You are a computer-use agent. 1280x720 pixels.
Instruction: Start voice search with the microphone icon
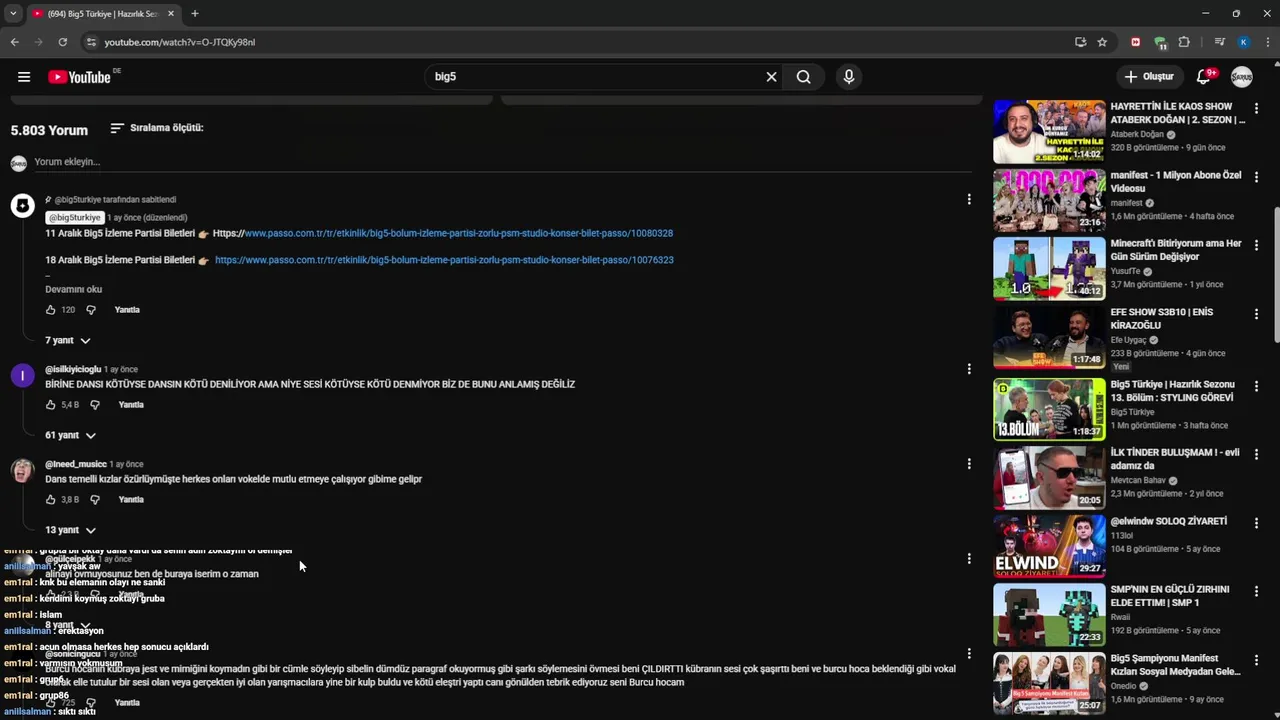pyautogui.click(x=849, y=77)
